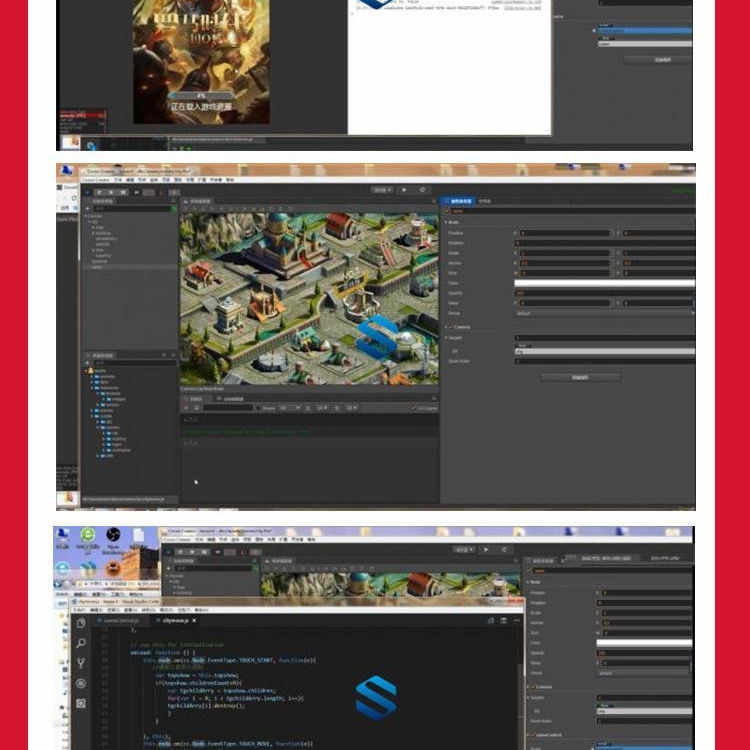Open the Extensions icon in VS Code sidebar
The width and height of the screenshot is (750, 750).
coord(81,703)
